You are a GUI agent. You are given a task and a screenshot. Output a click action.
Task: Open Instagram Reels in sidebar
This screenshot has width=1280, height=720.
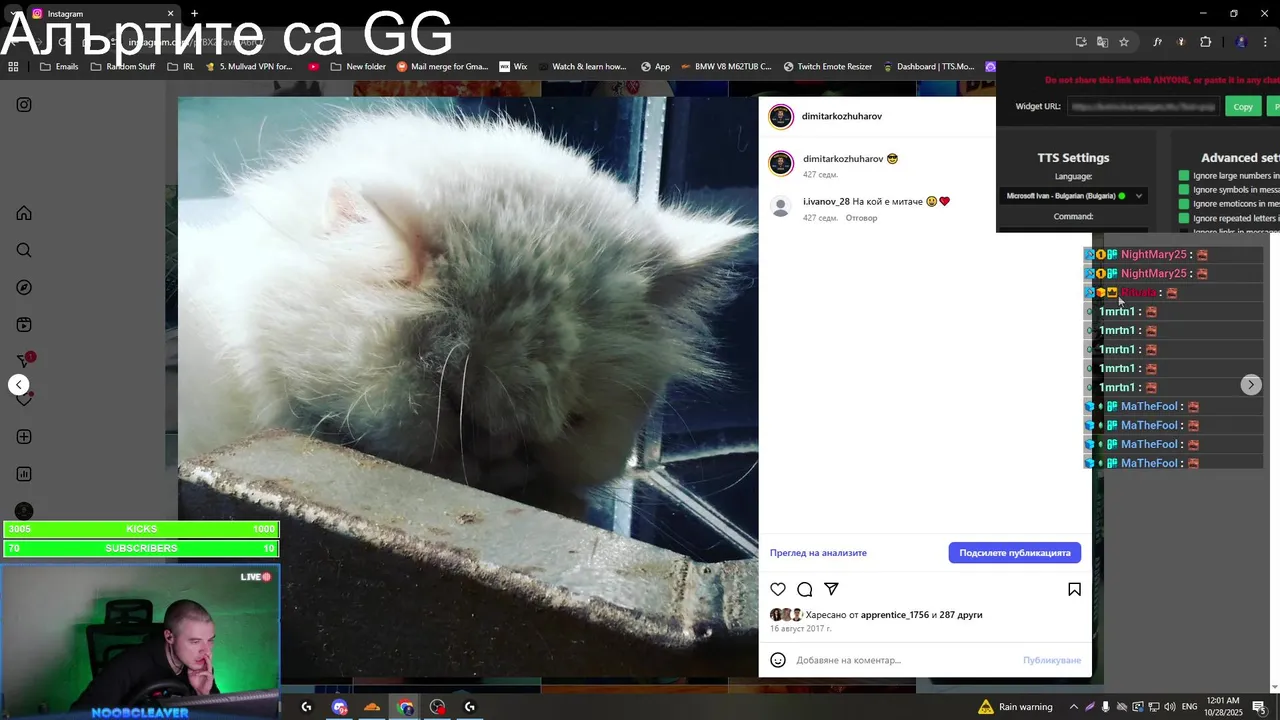pyautogui.click(x=24, y=325)
